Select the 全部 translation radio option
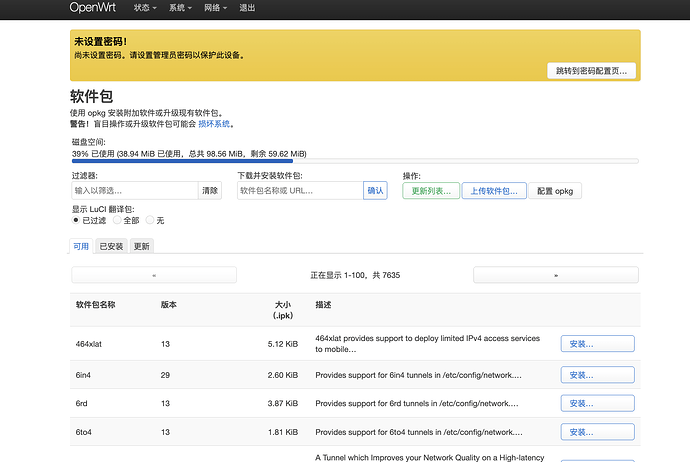 pyautogui.click(x=117, y=220)
